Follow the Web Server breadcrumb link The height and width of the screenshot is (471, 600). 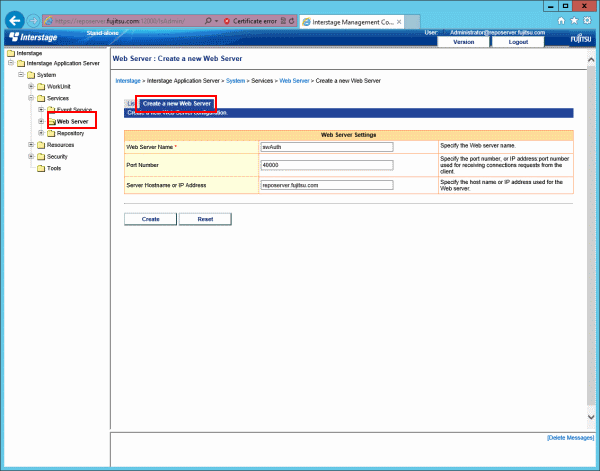pos(294,81)
